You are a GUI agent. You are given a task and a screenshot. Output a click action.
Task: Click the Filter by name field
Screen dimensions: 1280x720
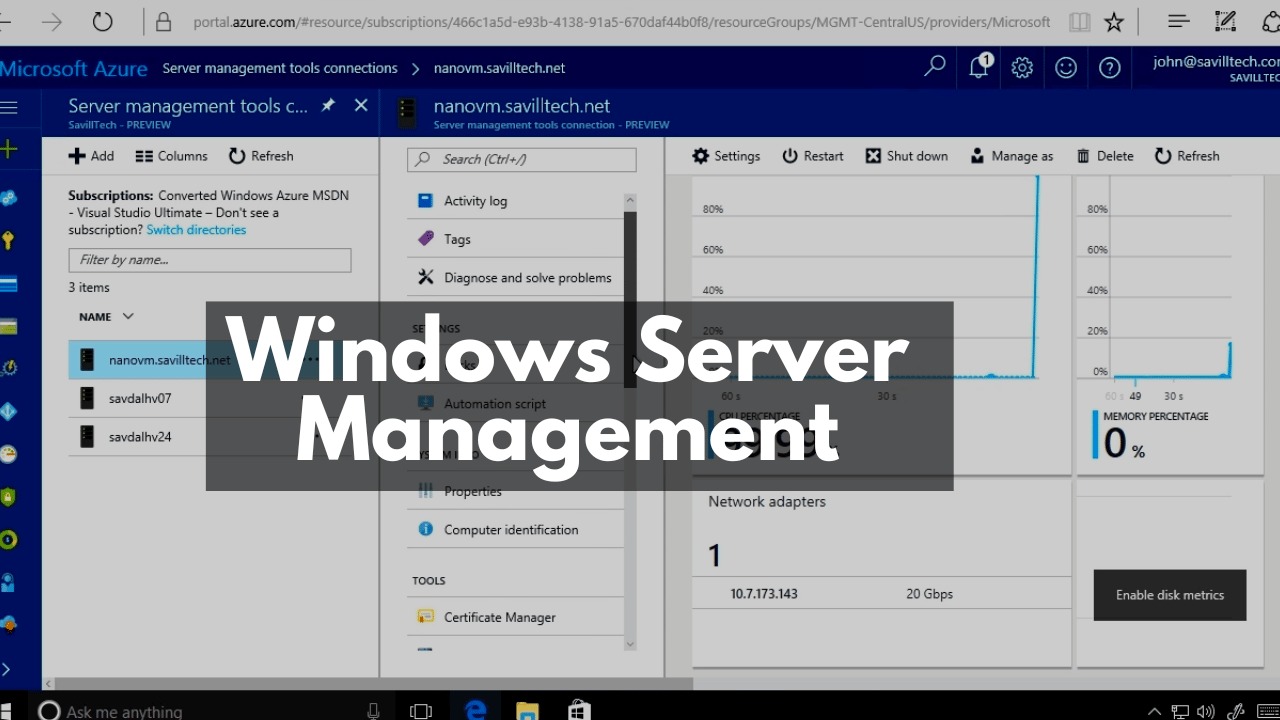[x=209, y=260]
